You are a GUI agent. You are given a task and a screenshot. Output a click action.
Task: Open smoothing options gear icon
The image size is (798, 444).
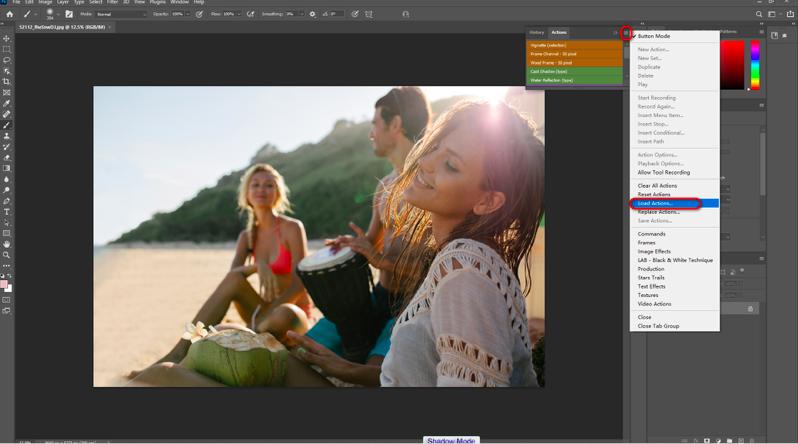312,14
